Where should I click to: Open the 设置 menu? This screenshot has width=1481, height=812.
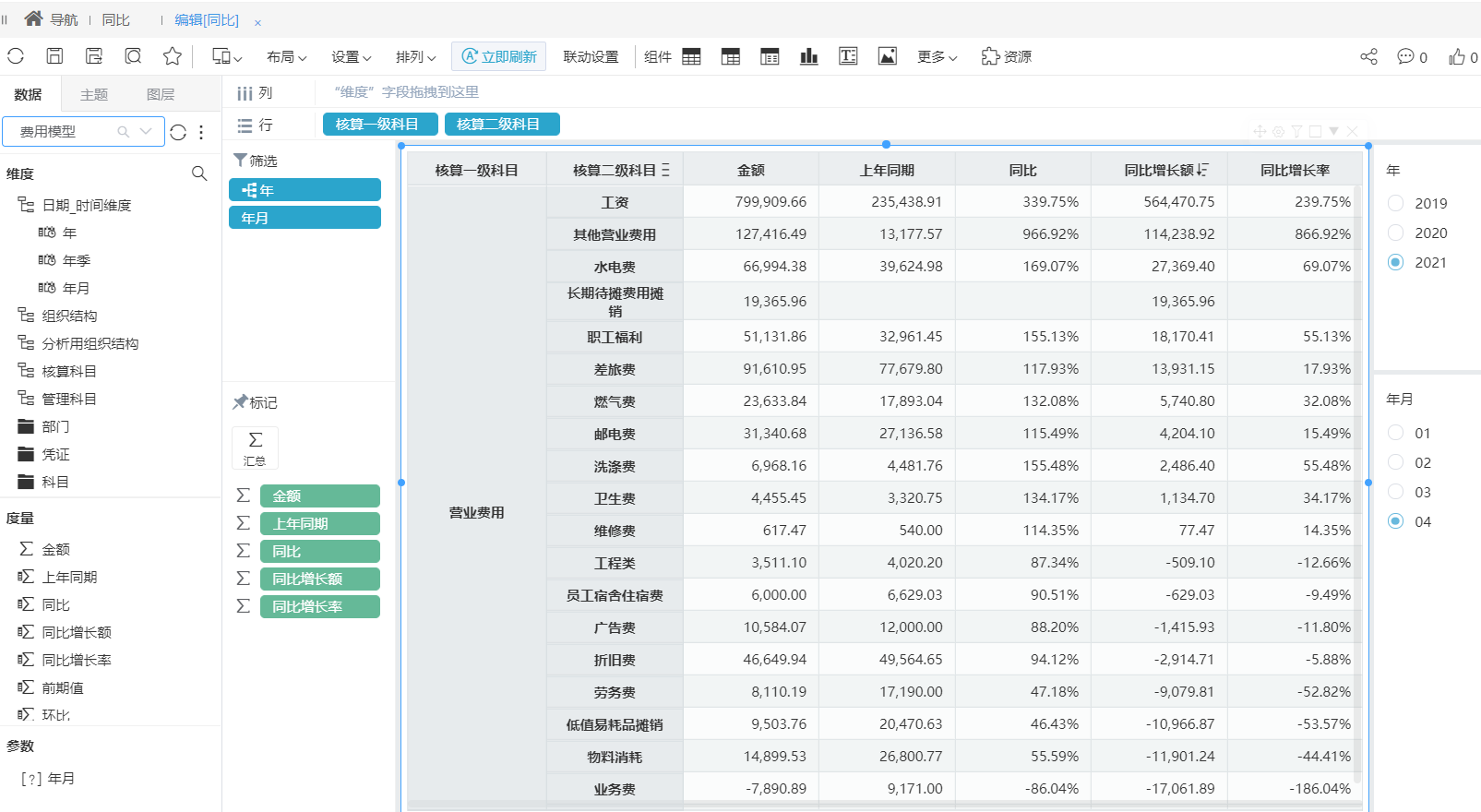[351, 56]
